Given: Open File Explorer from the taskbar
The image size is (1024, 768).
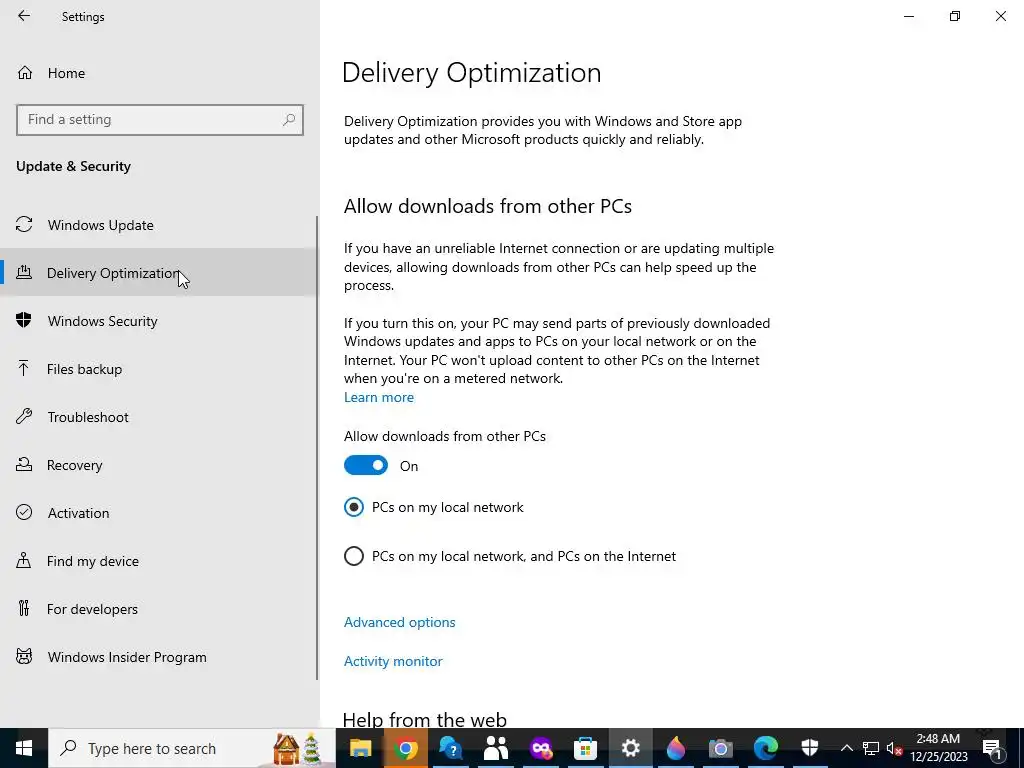Looking at the screenshot, I should [x=360, y=748].
